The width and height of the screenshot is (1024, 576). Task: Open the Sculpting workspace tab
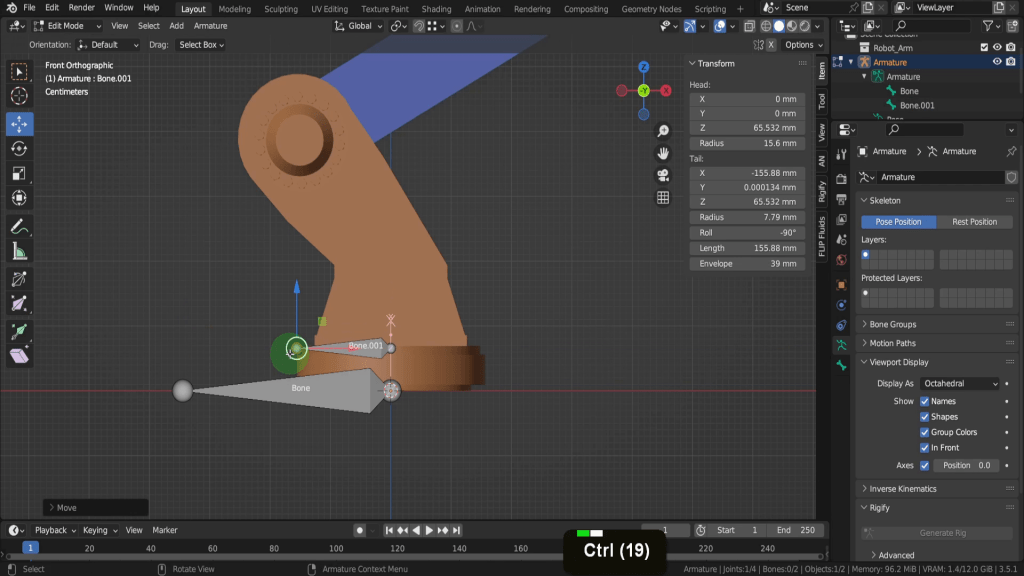click(280, 9)
